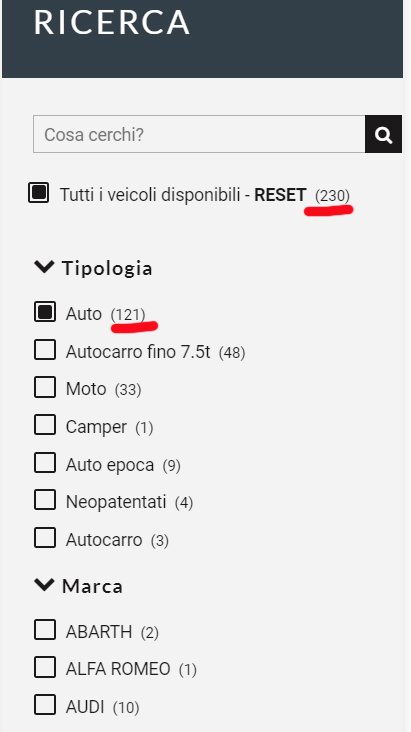Select the ABARTH brand checkbox
The height and width of the screenshot is (732, 411).
click(45, 630)
